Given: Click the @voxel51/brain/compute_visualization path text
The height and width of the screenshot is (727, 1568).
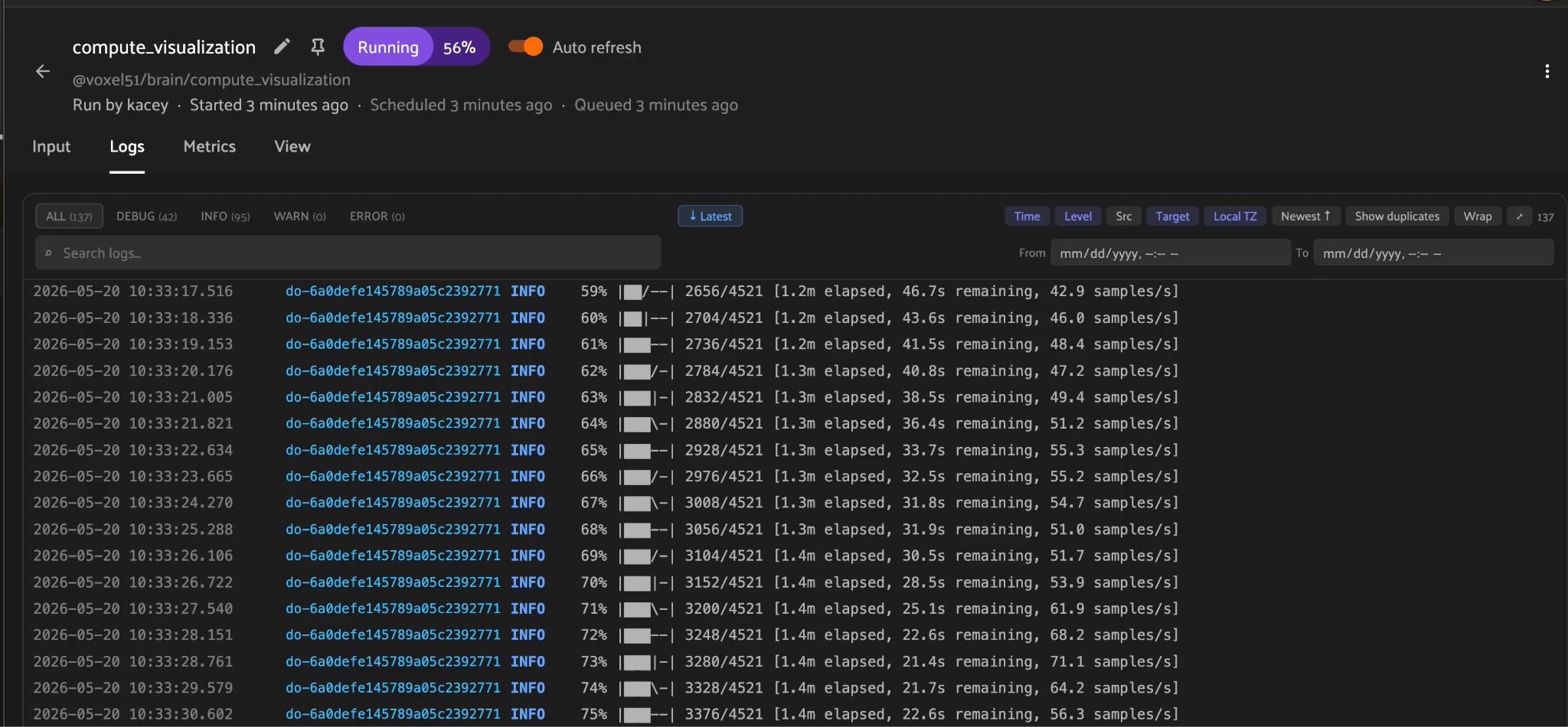Looking at the screenshot, I should tap(211, 80).
